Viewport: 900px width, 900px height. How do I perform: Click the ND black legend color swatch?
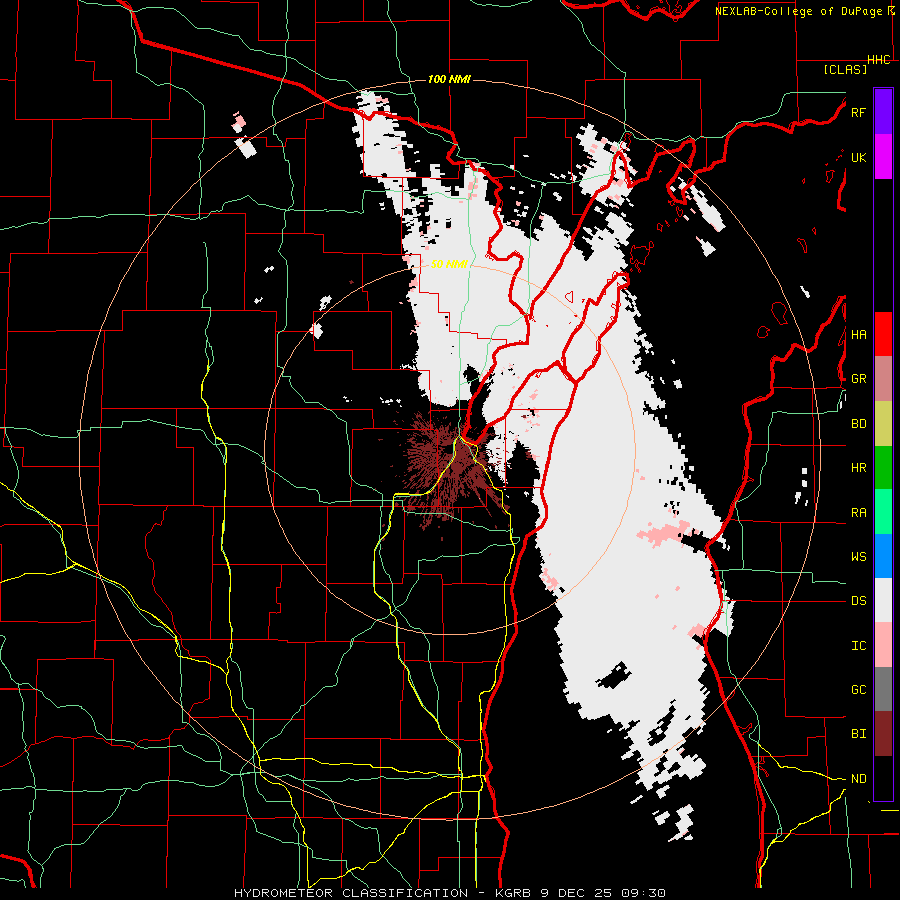[883, 778]
